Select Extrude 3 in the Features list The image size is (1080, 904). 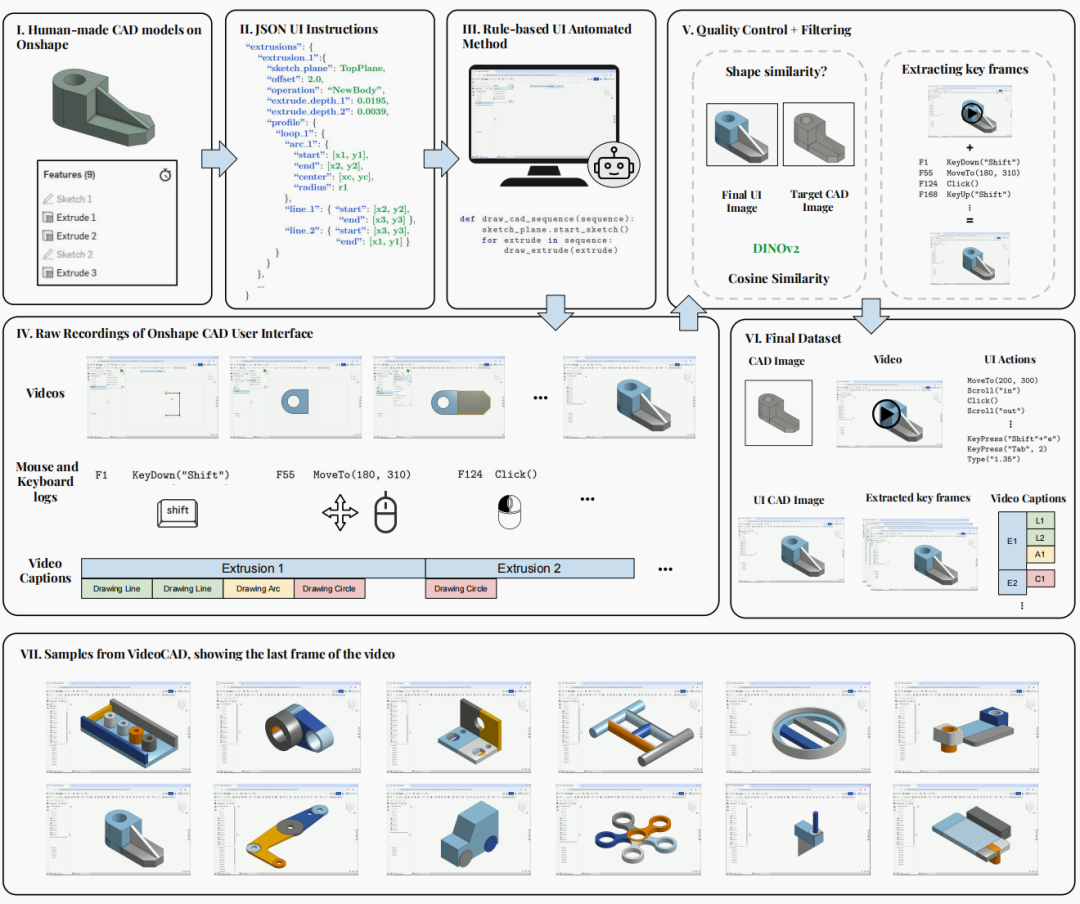[76, 273]
